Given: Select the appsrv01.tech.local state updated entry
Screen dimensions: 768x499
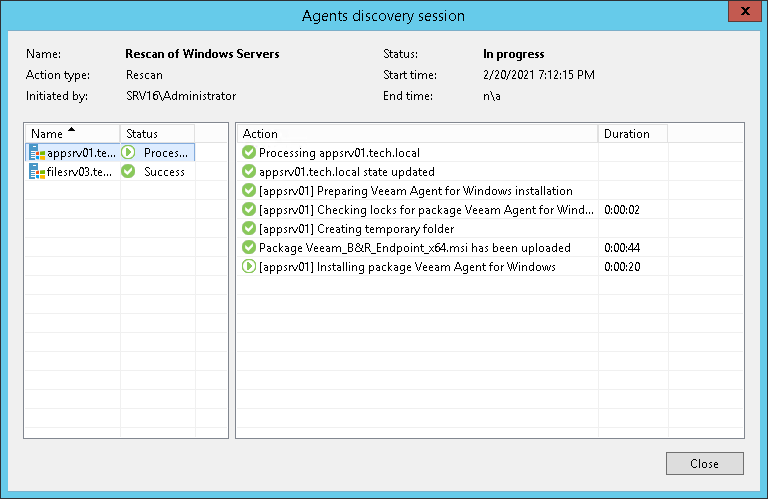Looking at the screenshot, I should pyautogui.click(x=346, y=172).
